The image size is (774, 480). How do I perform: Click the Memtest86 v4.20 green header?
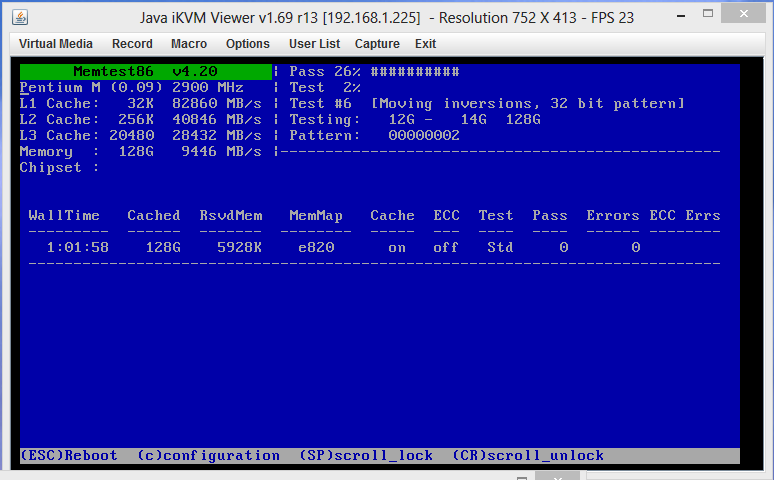(x=146, y=72)
